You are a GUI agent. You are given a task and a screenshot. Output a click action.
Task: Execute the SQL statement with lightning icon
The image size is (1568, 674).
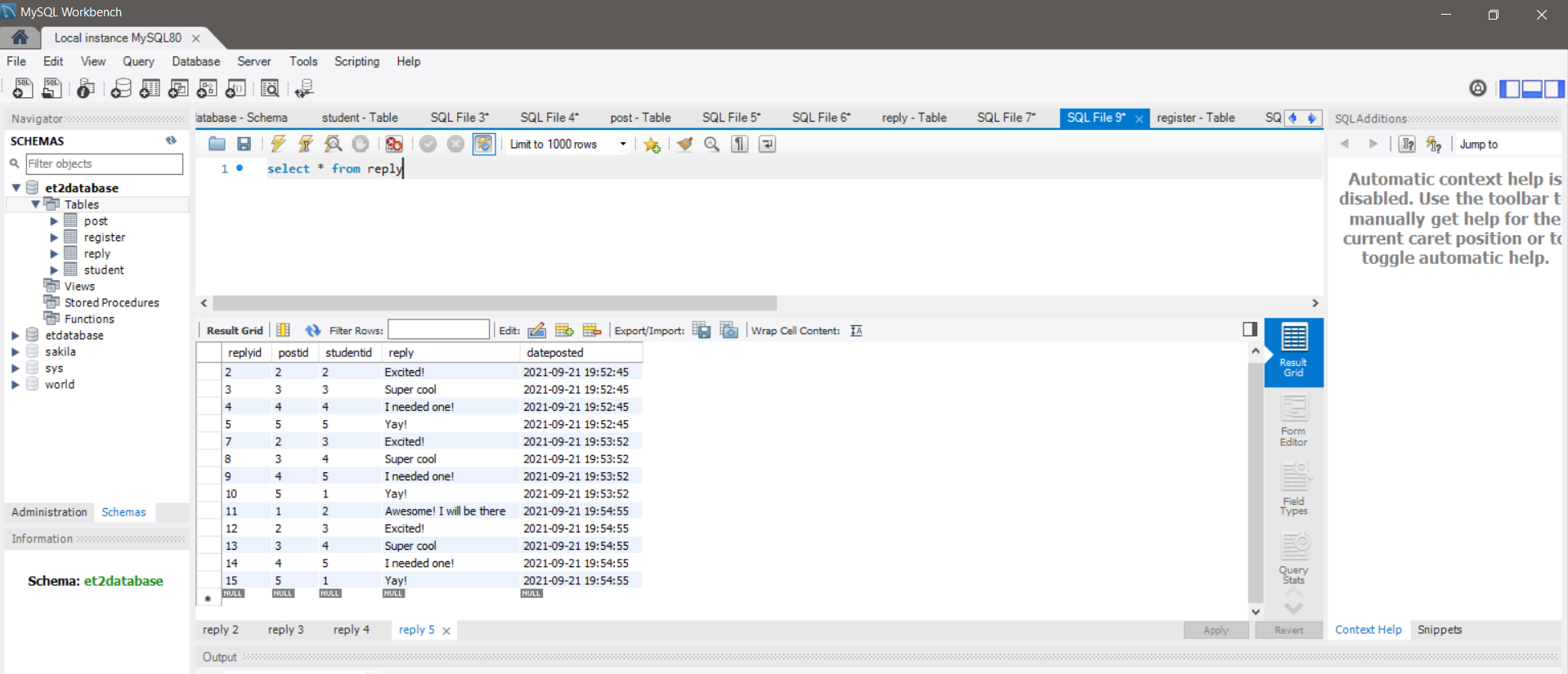coord(278,144)
